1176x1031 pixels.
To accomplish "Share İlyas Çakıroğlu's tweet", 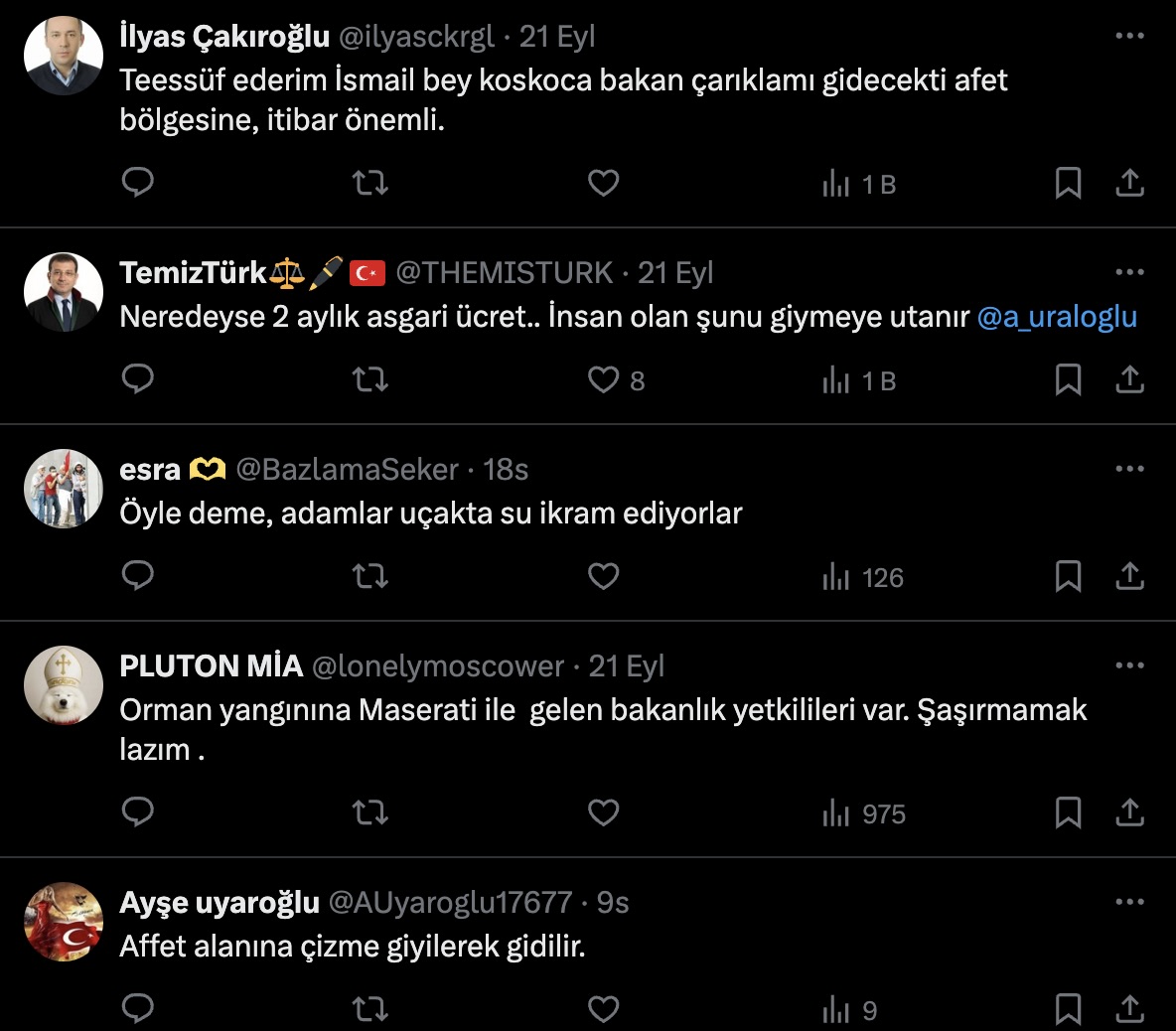I will coord(1130,183).
